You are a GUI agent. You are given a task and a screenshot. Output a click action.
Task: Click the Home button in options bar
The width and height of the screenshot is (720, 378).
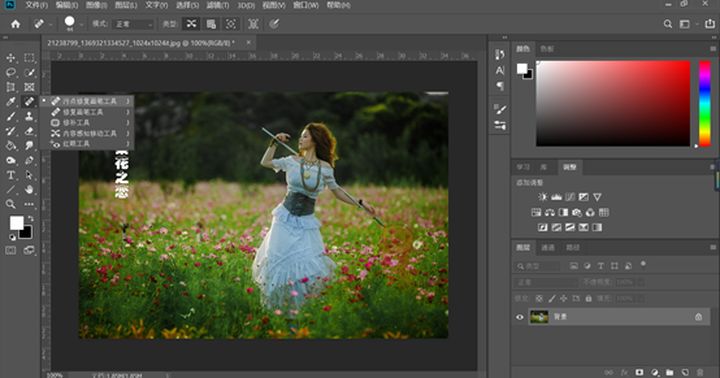pos(16,24)
